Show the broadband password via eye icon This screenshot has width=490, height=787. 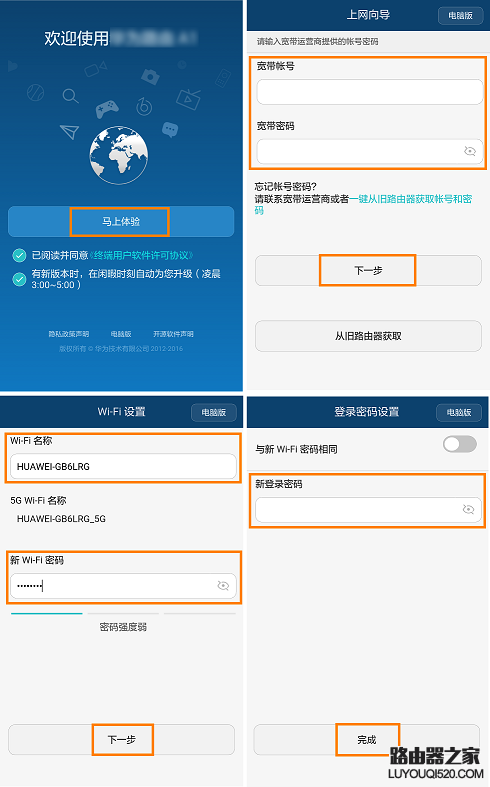point(469,151)
